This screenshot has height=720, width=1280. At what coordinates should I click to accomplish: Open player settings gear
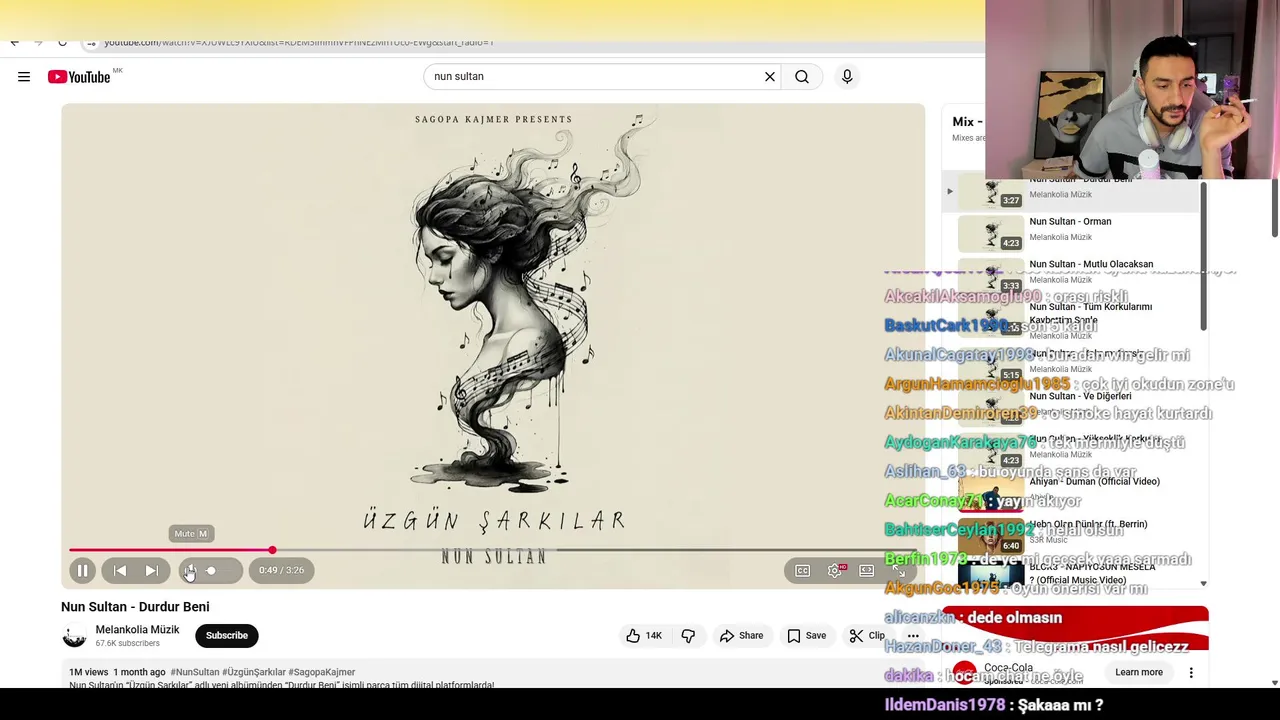pos(835,570)
